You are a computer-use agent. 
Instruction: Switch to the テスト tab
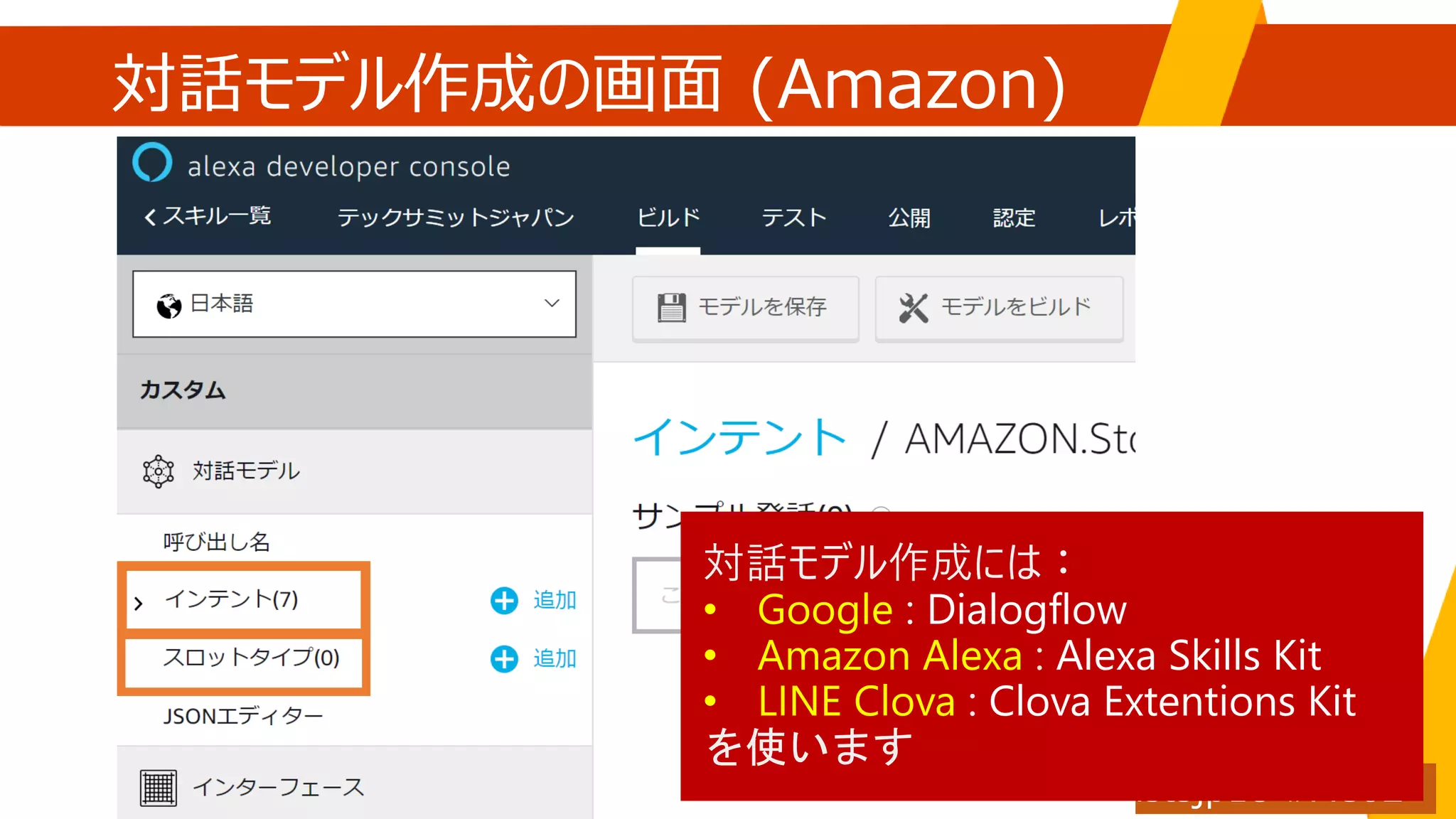[795, 217]
